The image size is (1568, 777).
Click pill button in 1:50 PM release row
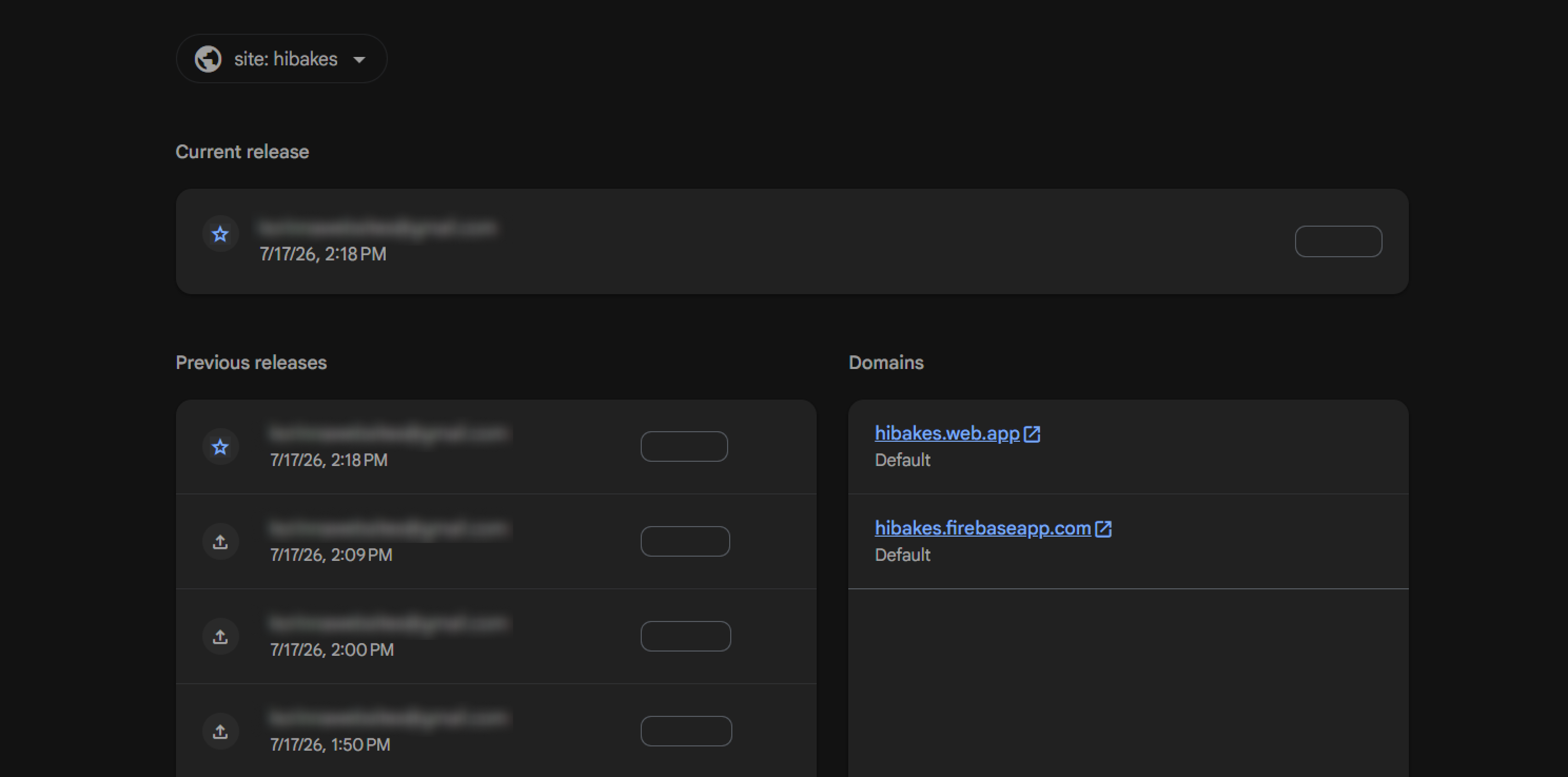(x=687, y=731)
